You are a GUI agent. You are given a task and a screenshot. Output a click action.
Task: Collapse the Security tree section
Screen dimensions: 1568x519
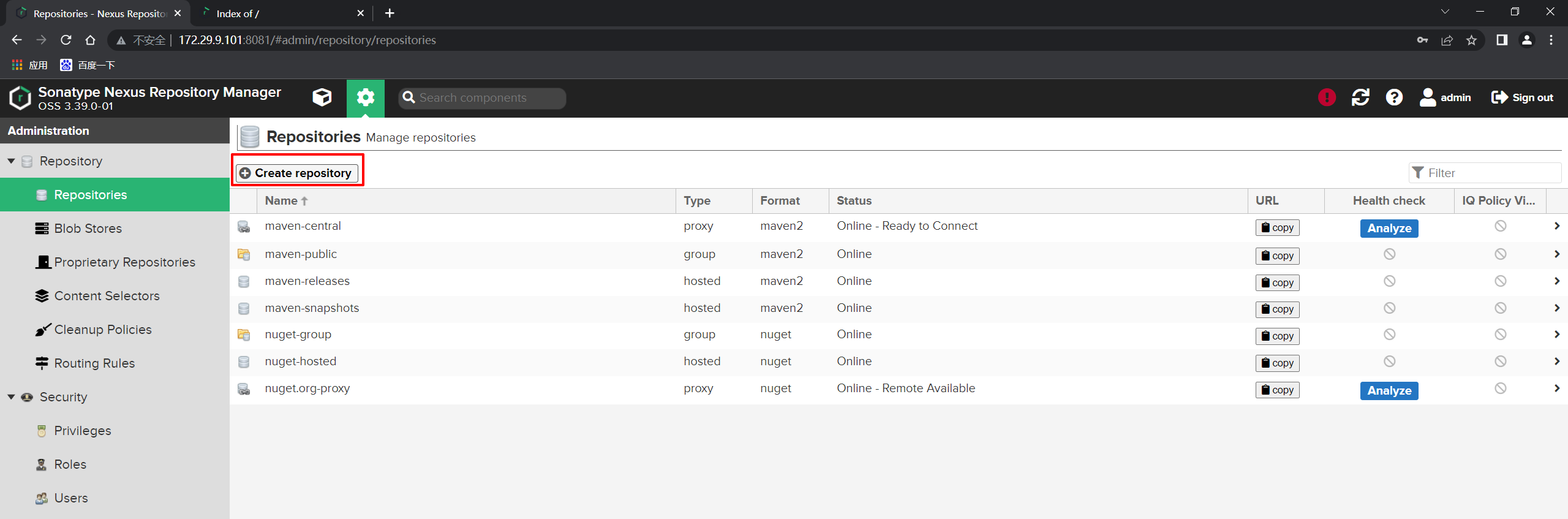click(x=11, y=397)
